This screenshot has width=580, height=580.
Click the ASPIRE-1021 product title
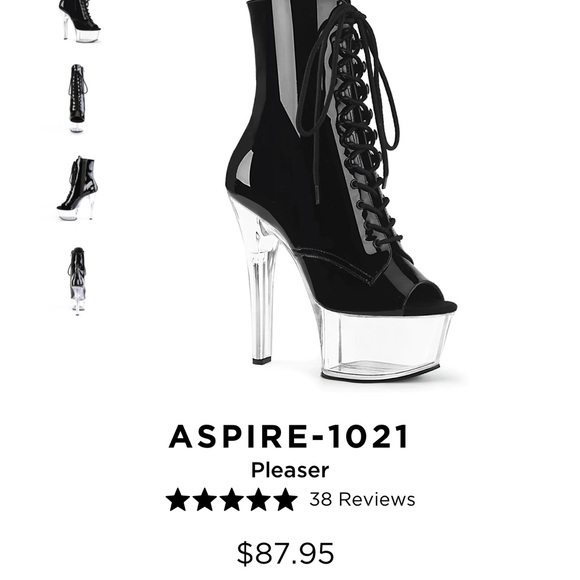289,436
